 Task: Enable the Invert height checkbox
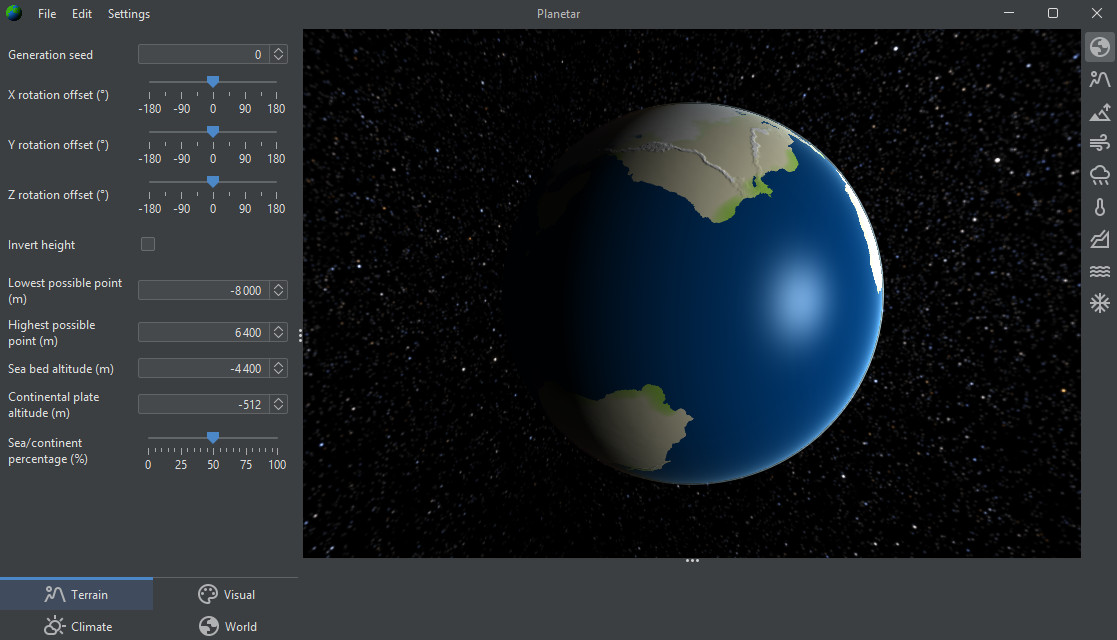point(147,243)
